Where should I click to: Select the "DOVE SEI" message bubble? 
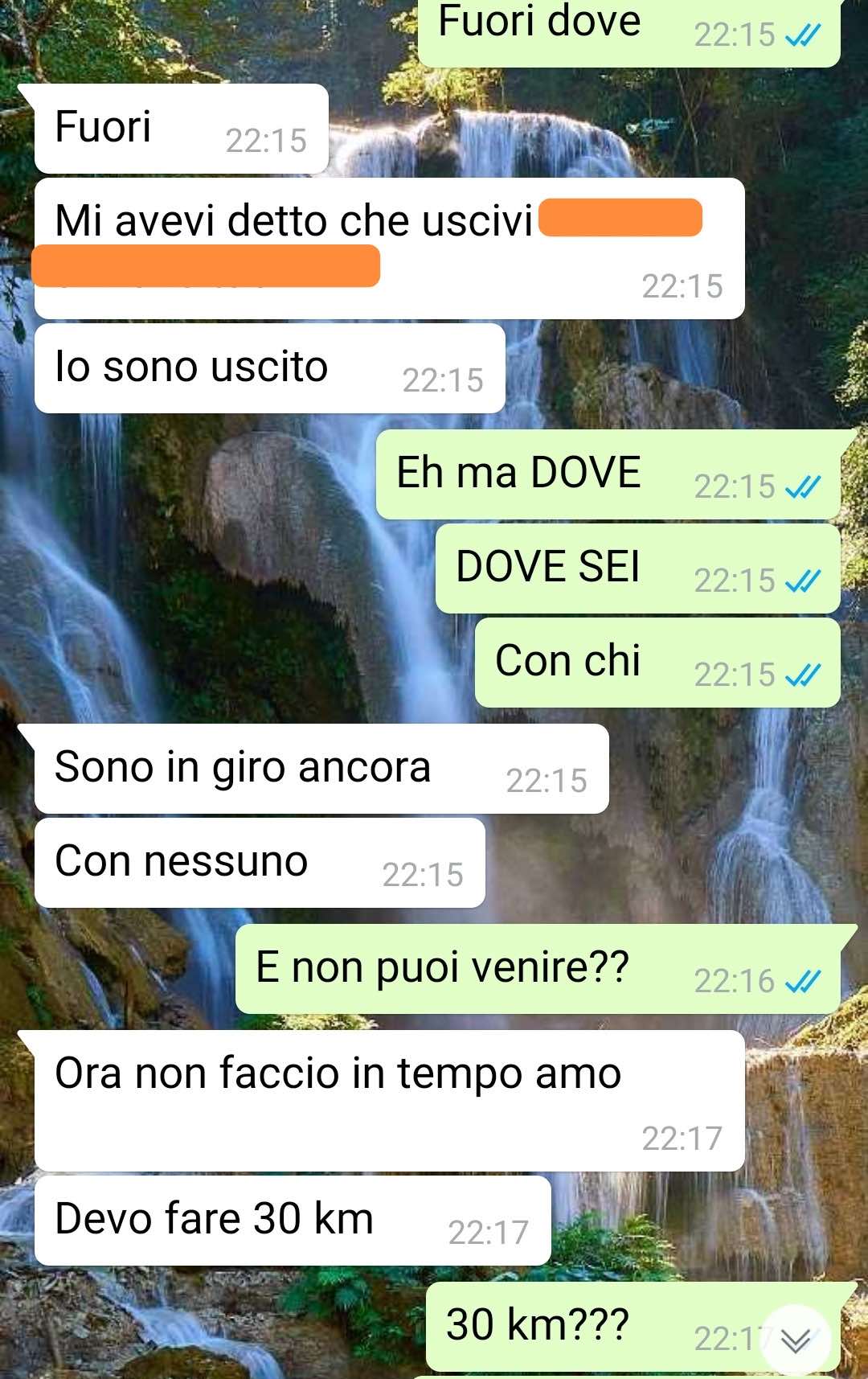[x=638, y=568]
